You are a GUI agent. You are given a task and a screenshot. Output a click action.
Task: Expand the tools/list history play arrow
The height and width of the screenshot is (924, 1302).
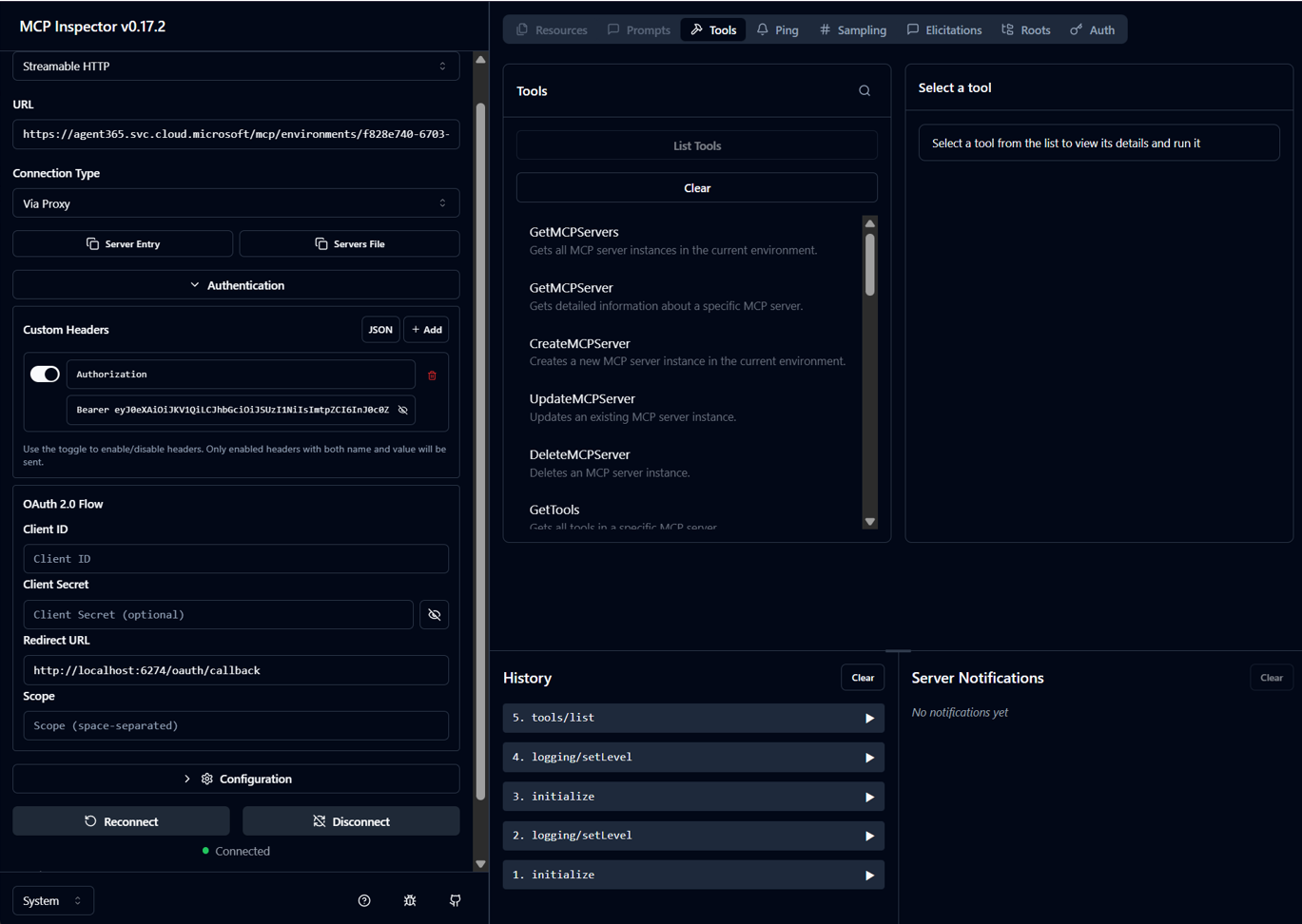pos(869,719)
